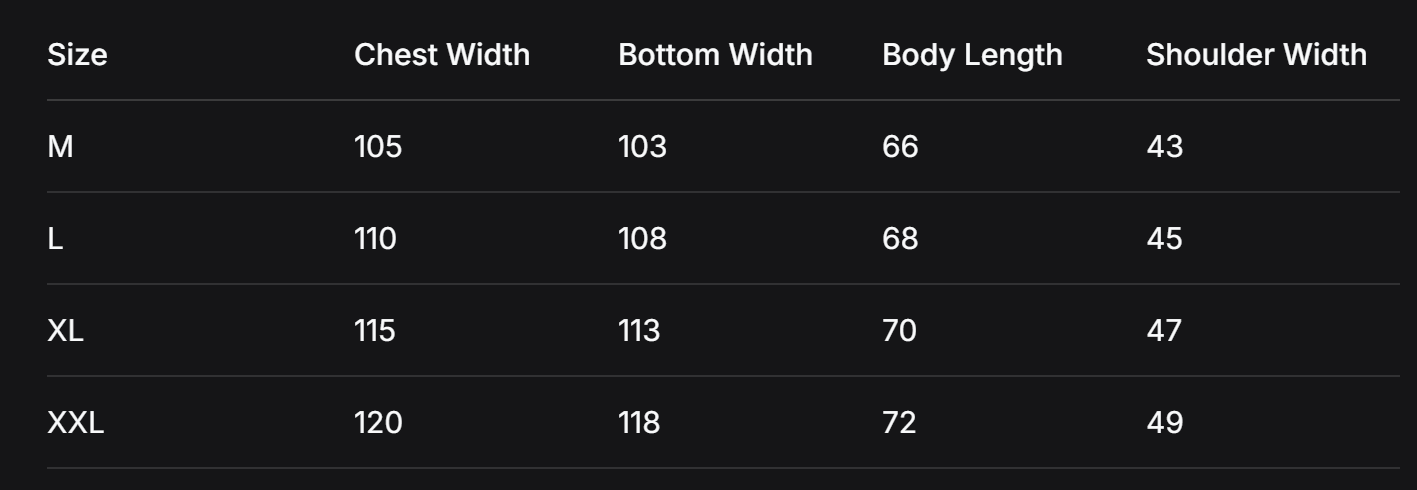Click shoulder width value 45

pyautogui.click(x=1164, y=239)
